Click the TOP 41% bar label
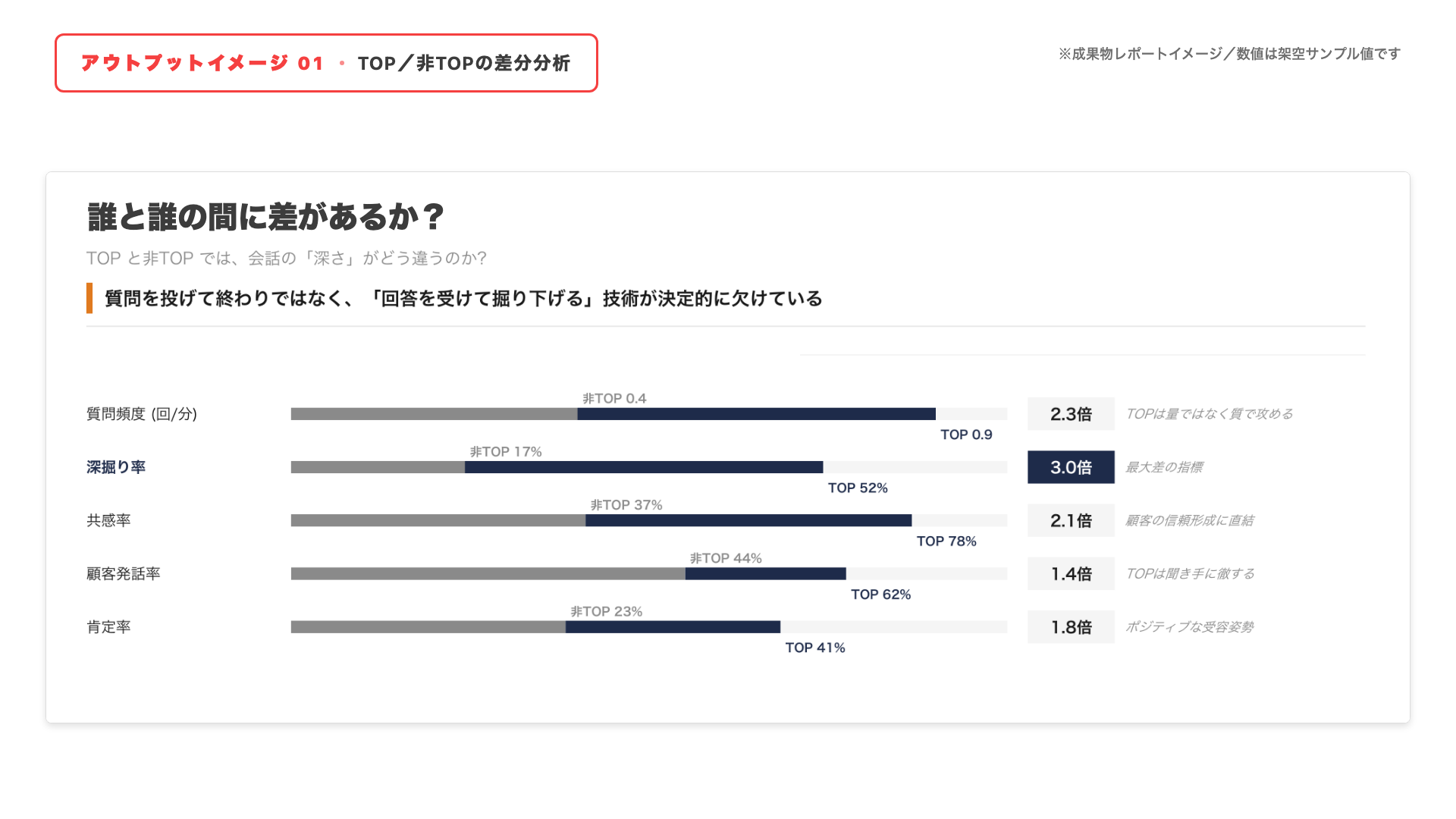 (x=814, y=648)
